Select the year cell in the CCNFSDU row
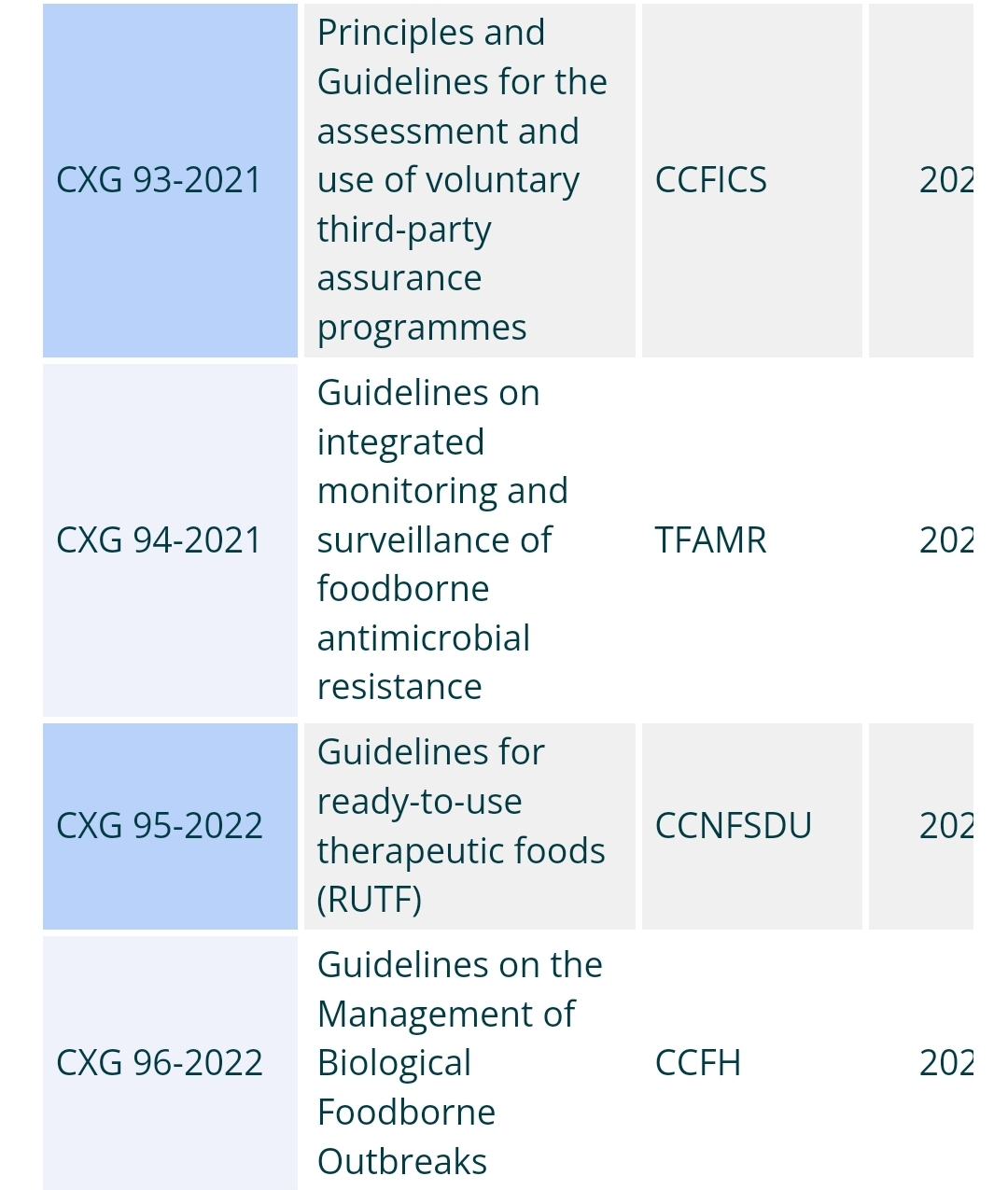 point(945,826)
